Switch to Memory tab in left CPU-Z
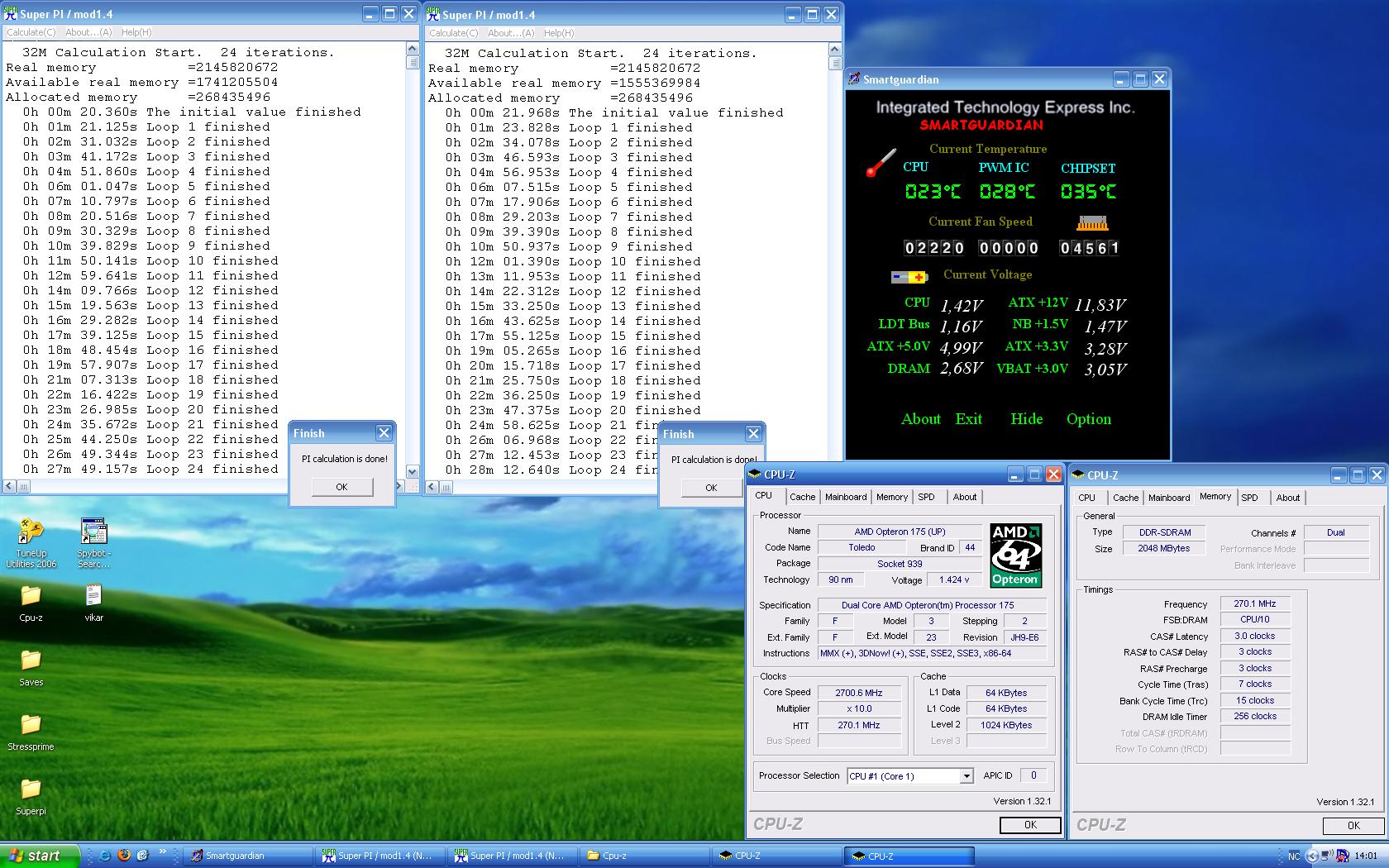This screenshot has height=868, width=1389. tap(892, 497)
